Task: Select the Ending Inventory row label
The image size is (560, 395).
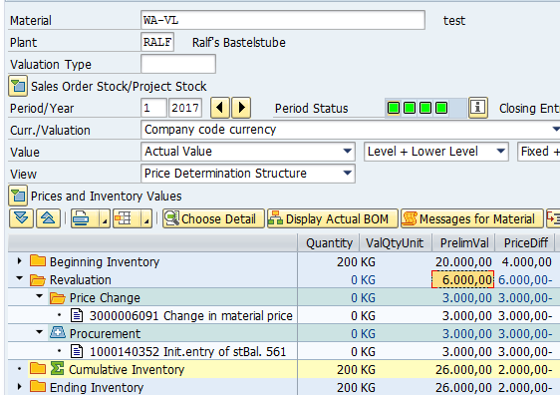Action: pyautogui.click(x=97, y=387)
